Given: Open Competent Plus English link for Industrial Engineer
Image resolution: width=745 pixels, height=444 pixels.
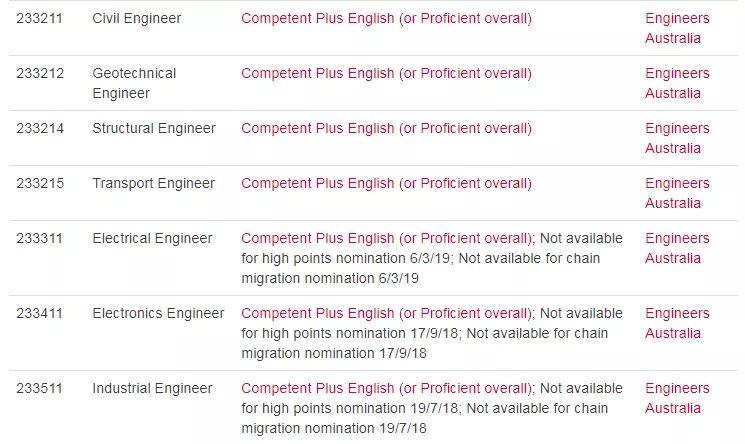Looking at the screenshot, I should 386,388.
